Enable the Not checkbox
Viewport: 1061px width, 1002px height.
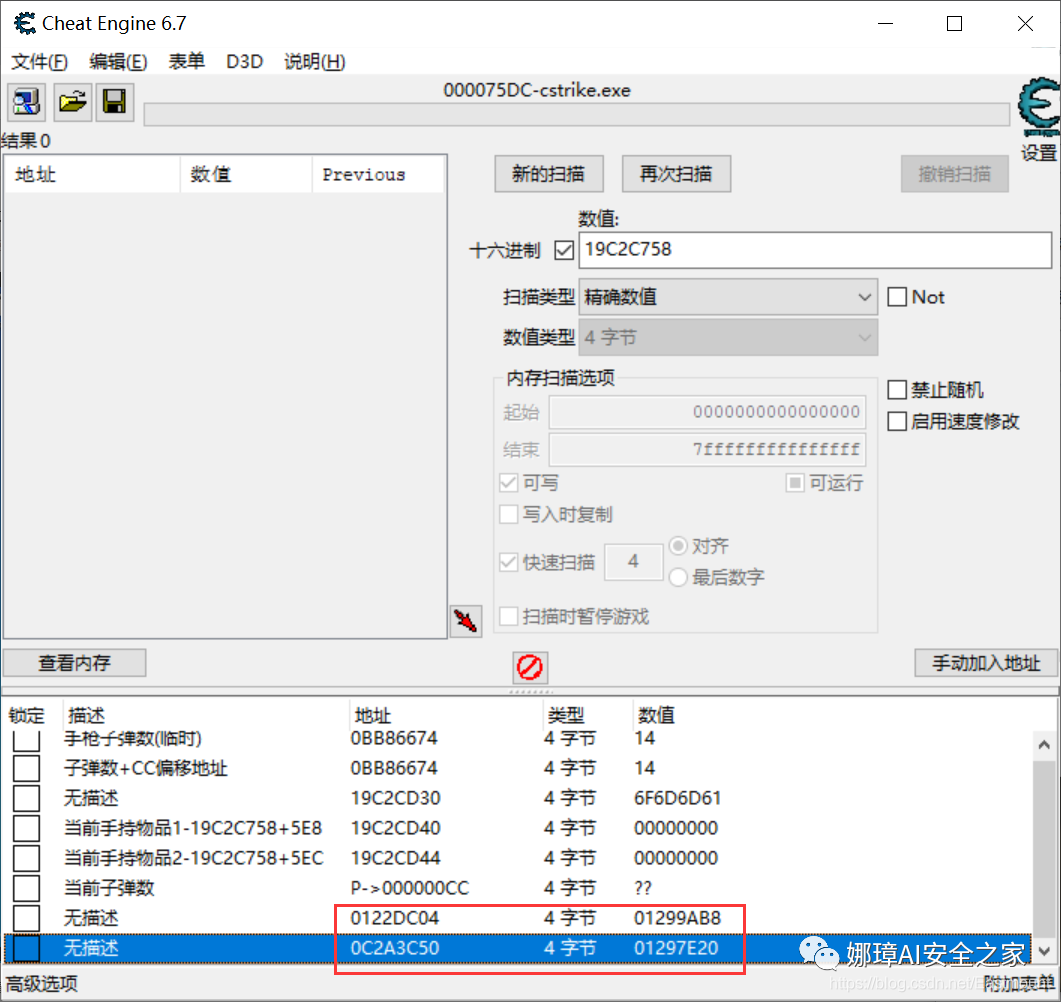897,297
